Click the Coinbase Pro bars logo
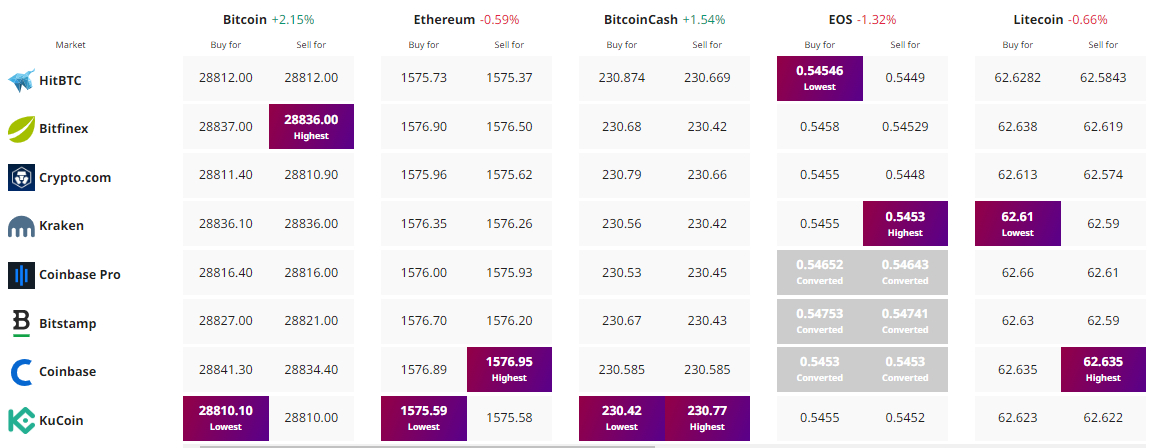This screenshot has width=1152, height=448. (x=22, y=275)
